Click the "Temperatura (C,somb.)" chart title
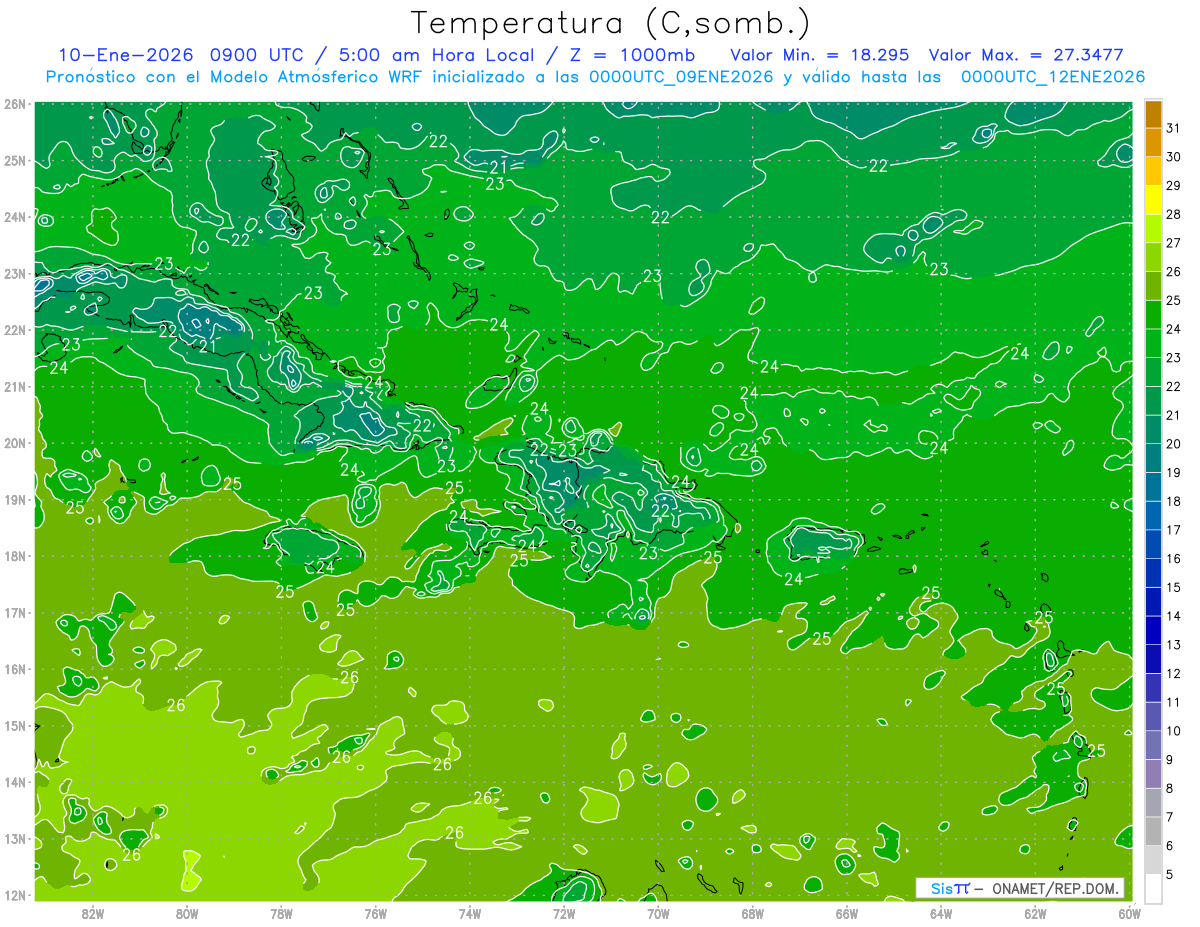The width and height of the screenshot is (1200, 927). (611, 23)
